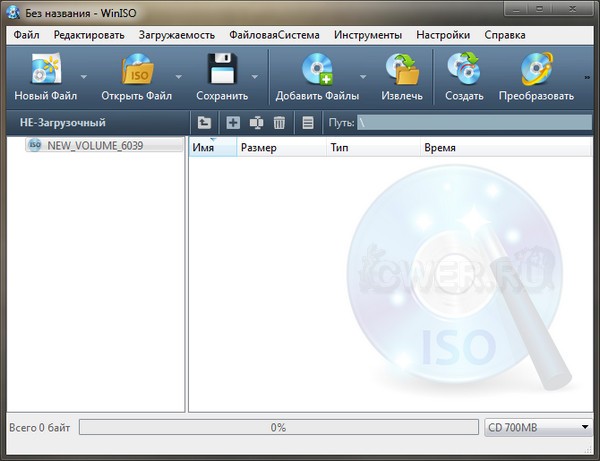
Task: Click the Создать image icon
Action: [x=464, y=69]
